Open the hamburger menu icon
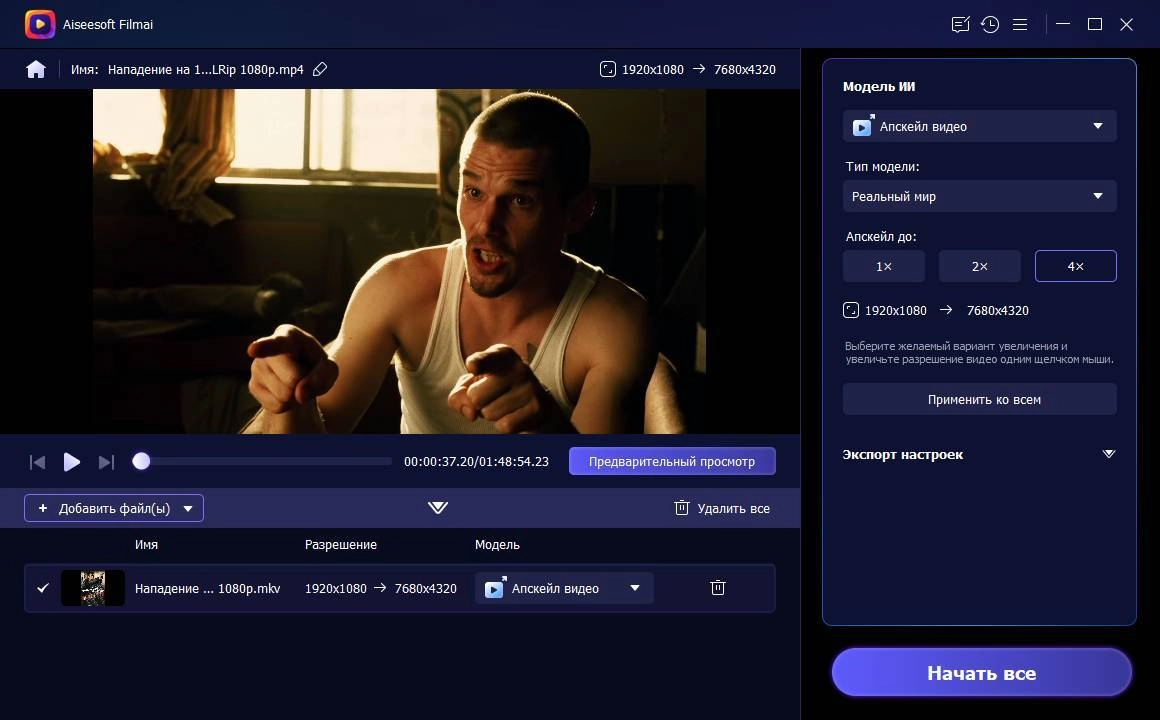Screen dimensions: 1160x720 coord(1019,24)
